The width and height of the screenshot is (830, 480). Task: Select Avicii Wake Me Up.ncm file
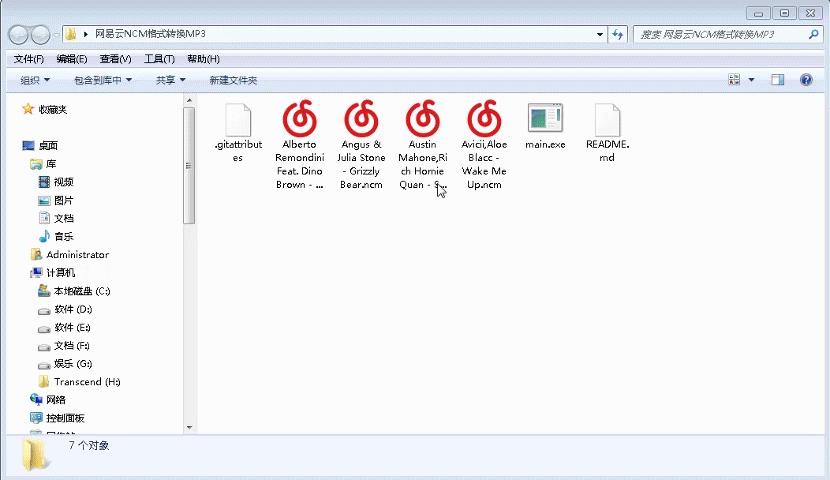[483, 121]
